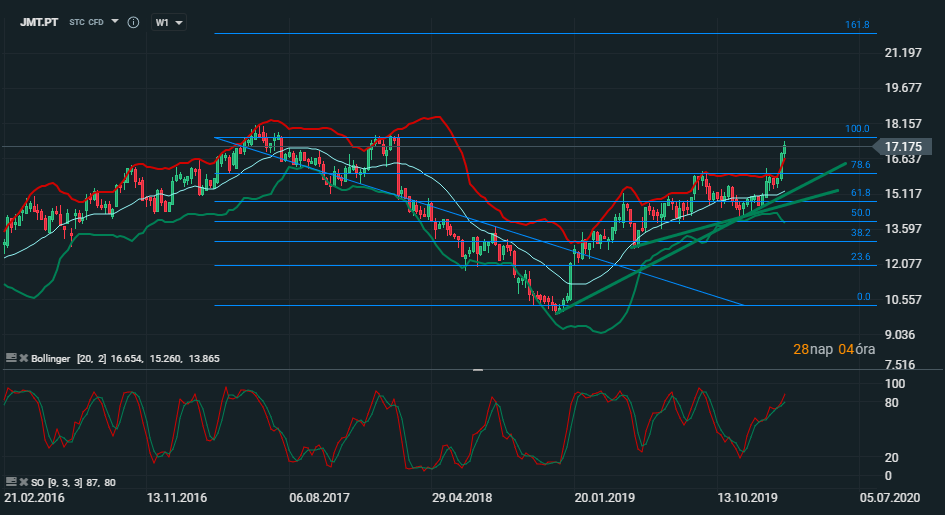The width and height of the screenshot is (945, 515).
Task: Click the current price tag 17.175
Action: (x=903, y=146)
